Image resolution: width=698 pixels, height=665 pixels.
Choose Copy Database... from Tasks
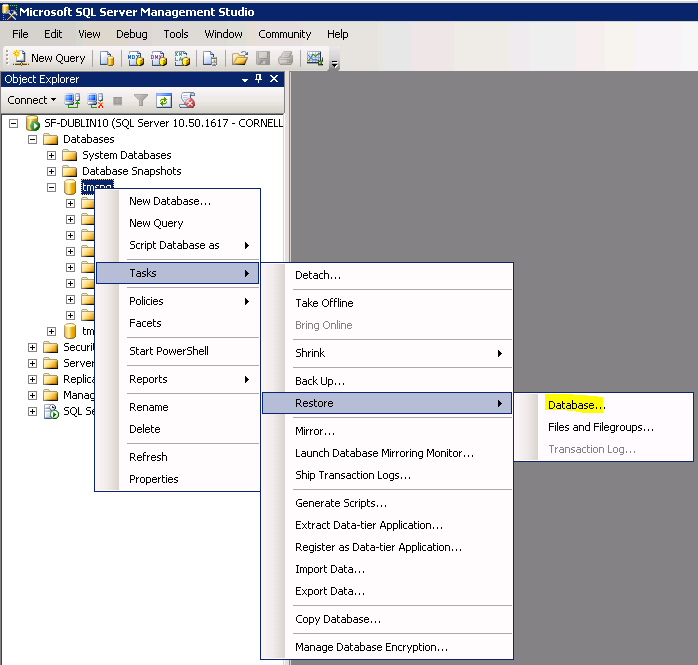pyautogui.click(x=387, y=620)
